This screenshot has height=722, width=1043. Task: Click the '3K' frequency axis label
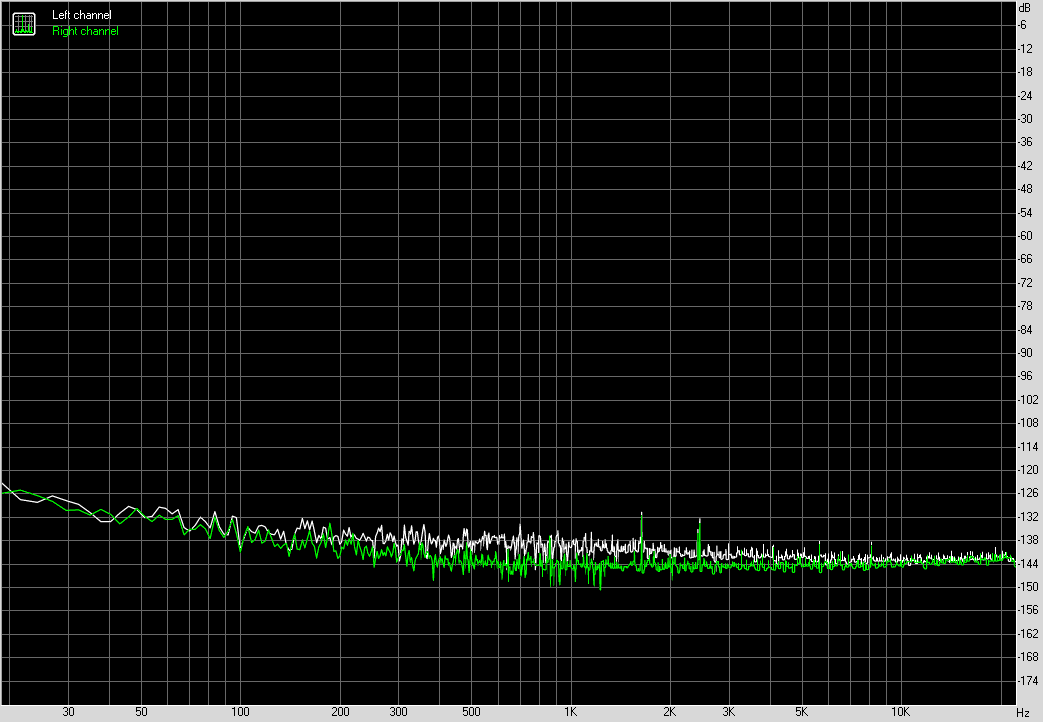point(728,711)
